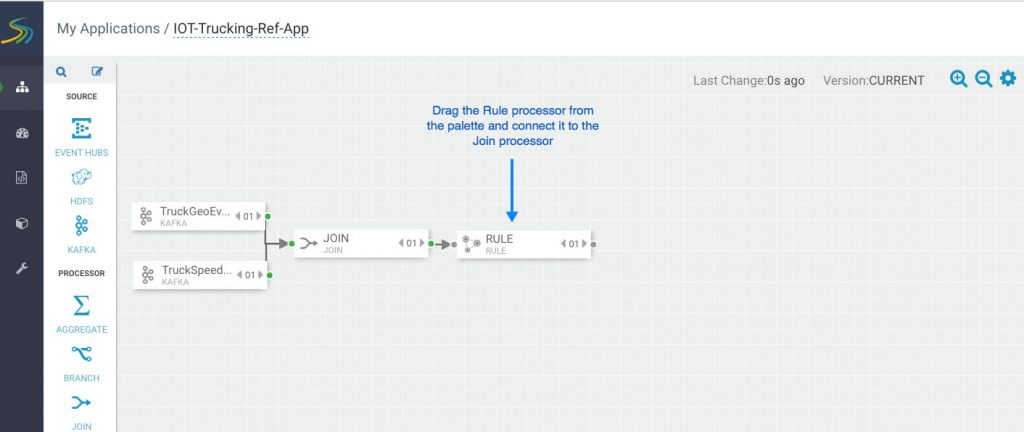Open My Applications breadcrumb link
Viewport: 1024px width, 432px height.
click(x=107, y=28)
